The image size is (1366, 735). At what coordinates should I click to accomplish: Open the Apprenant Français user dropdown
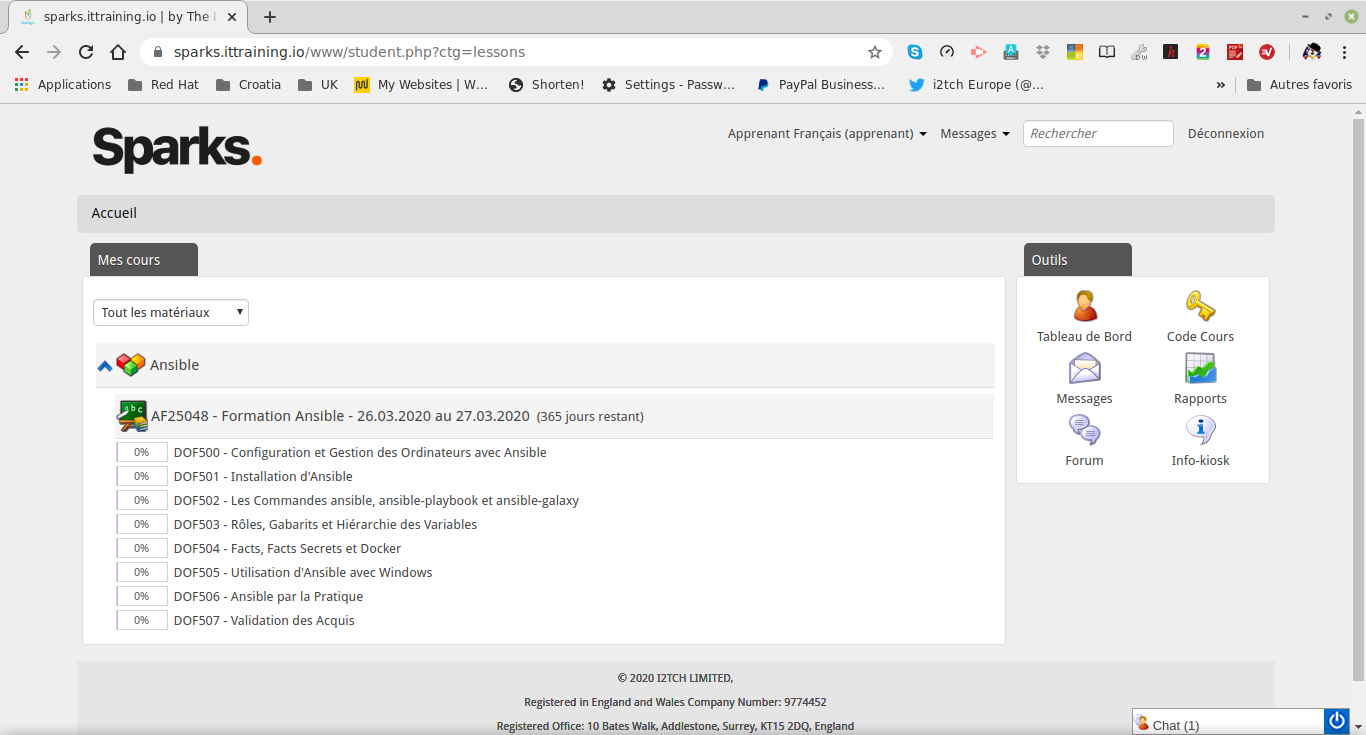pyautogui.click(x=827, y=134)
